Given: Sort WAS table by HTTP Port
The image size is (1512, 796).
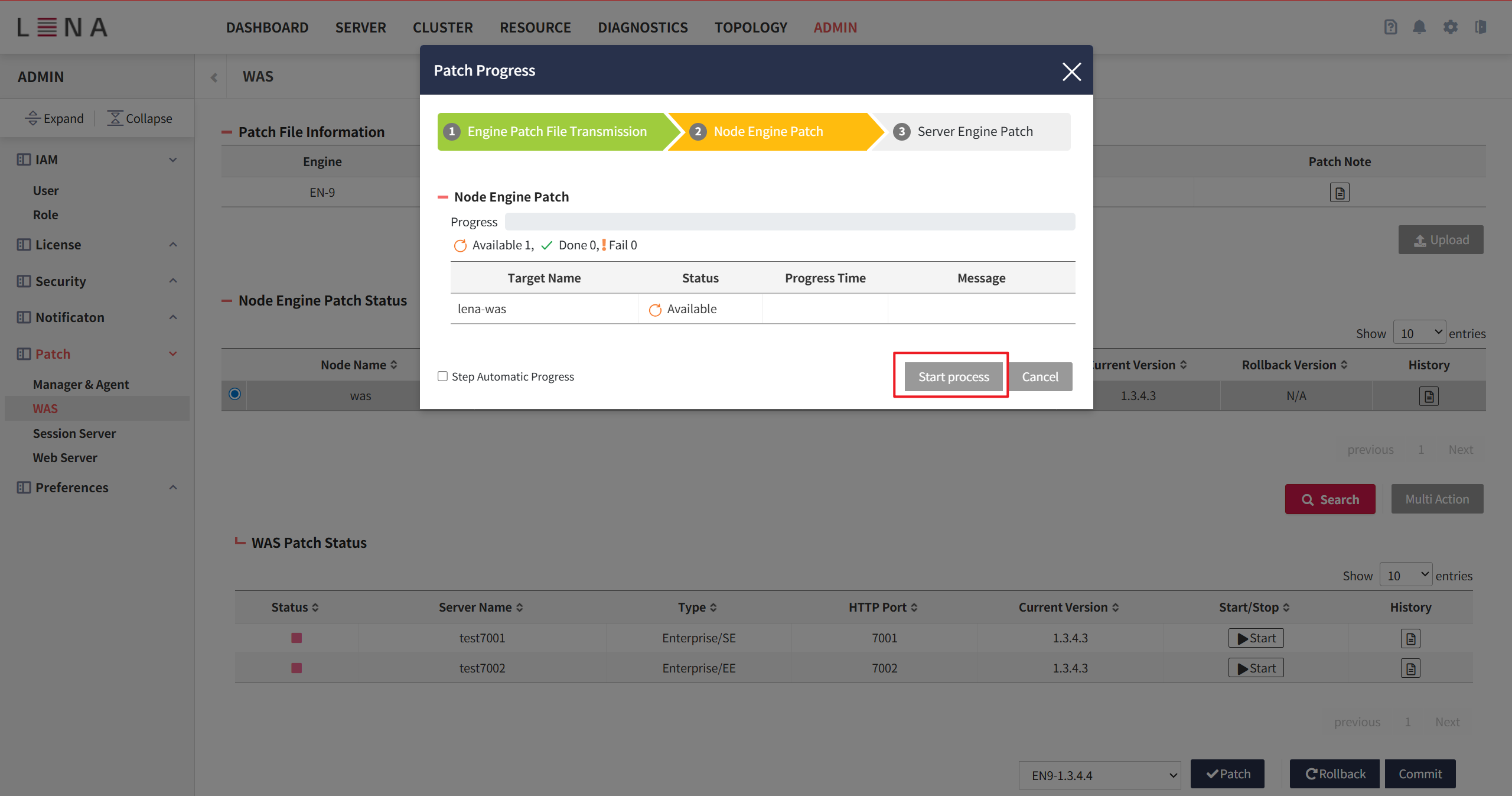Looking at the screenshot, I should (914, 607).
